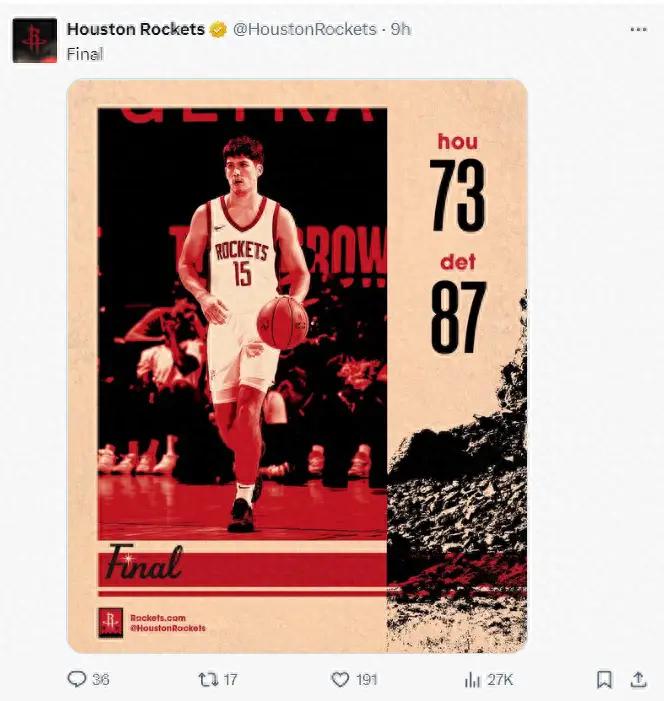This screenshot has height=701, width=664.
Task: Click the repost icon
Action: click(207, 680)
